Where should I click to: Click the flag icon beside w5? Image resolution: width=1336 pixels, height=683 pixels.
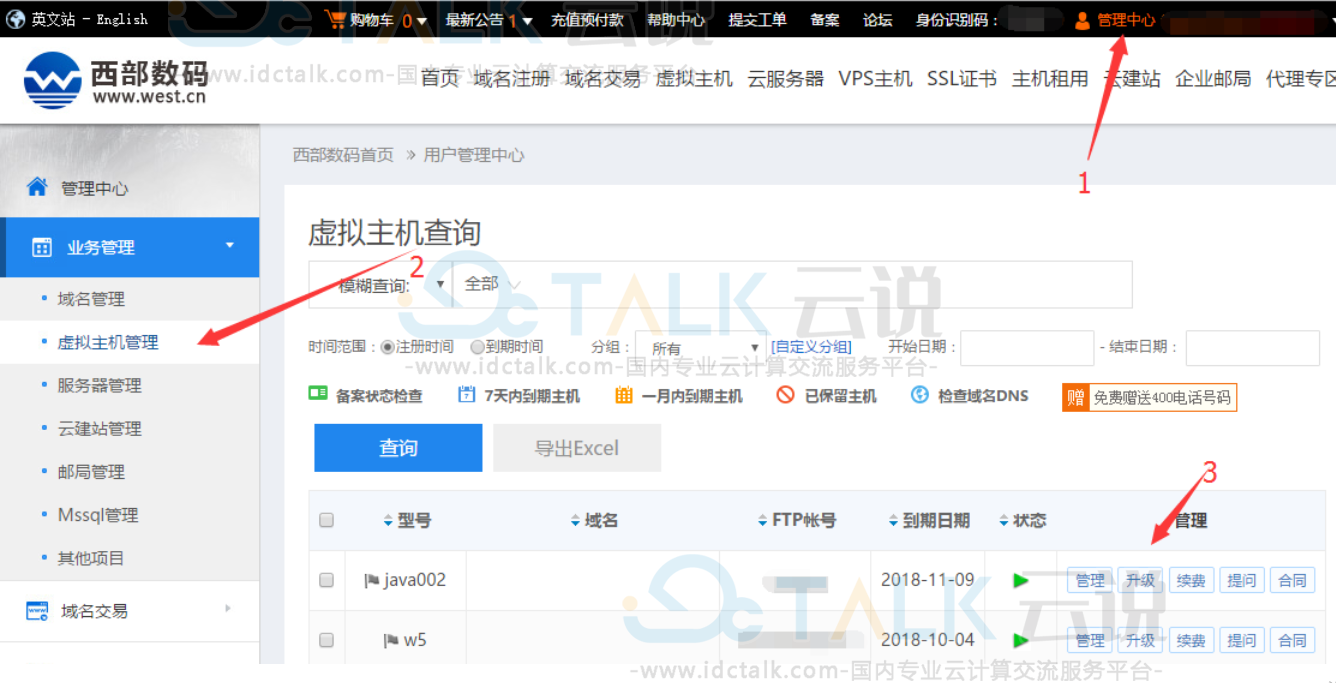[391, 640]
